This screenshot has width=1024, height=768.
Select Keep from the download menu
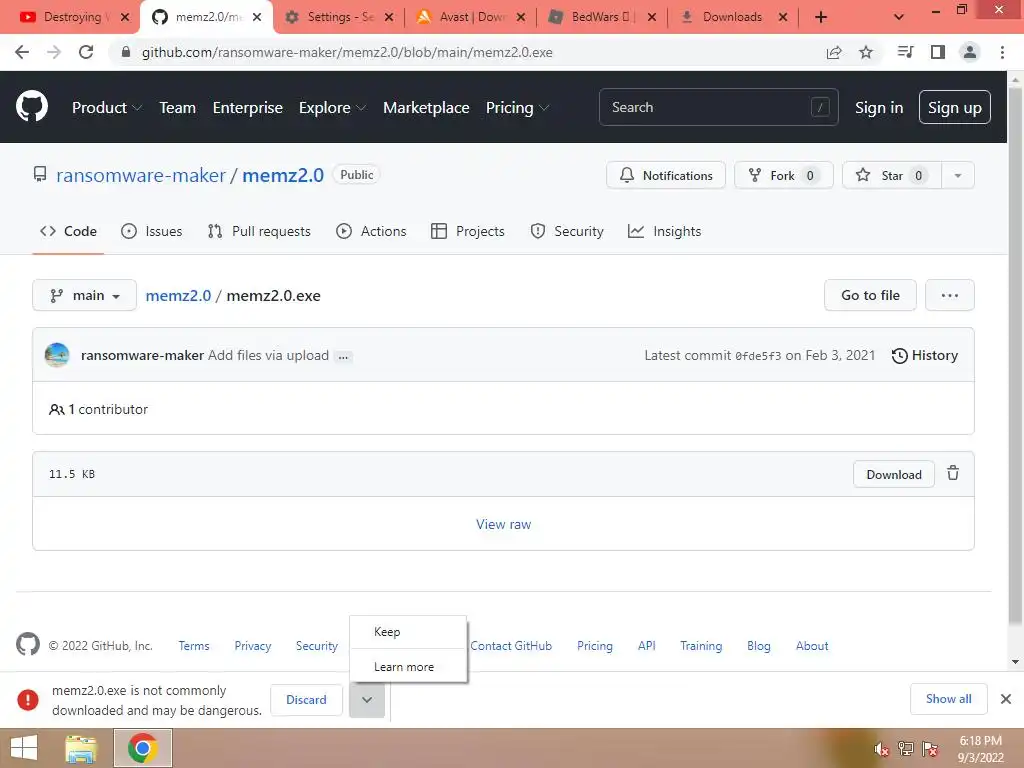tap(408, 632)
